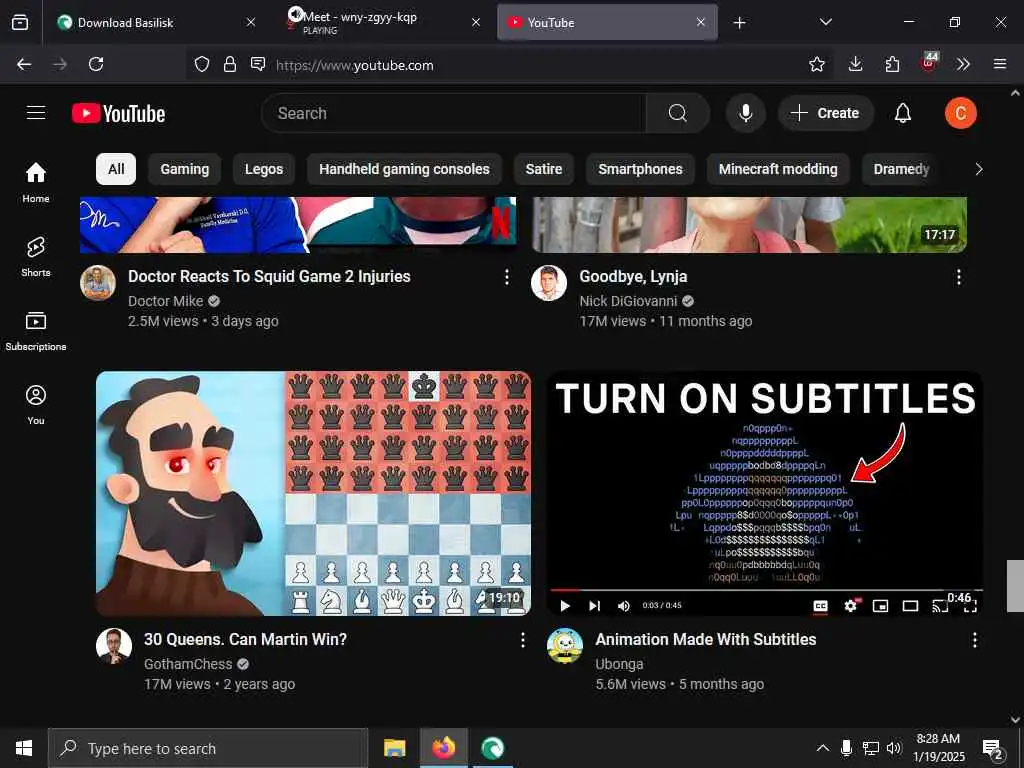1024x768 pixels.
Task: Play the Animation Made With Subtitles preview
Action: pos(565,606)
